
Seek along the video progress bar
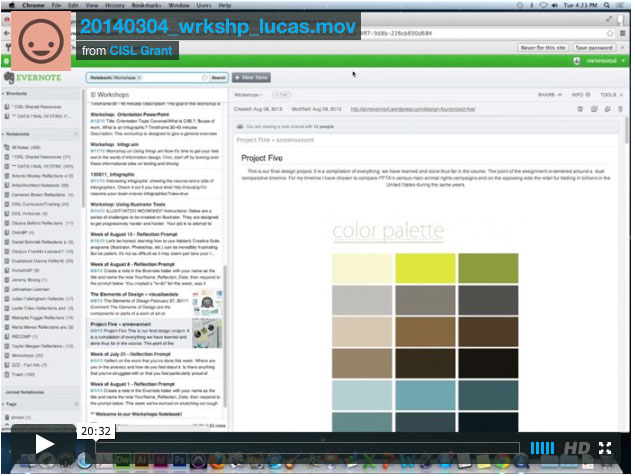click(307, 448)
